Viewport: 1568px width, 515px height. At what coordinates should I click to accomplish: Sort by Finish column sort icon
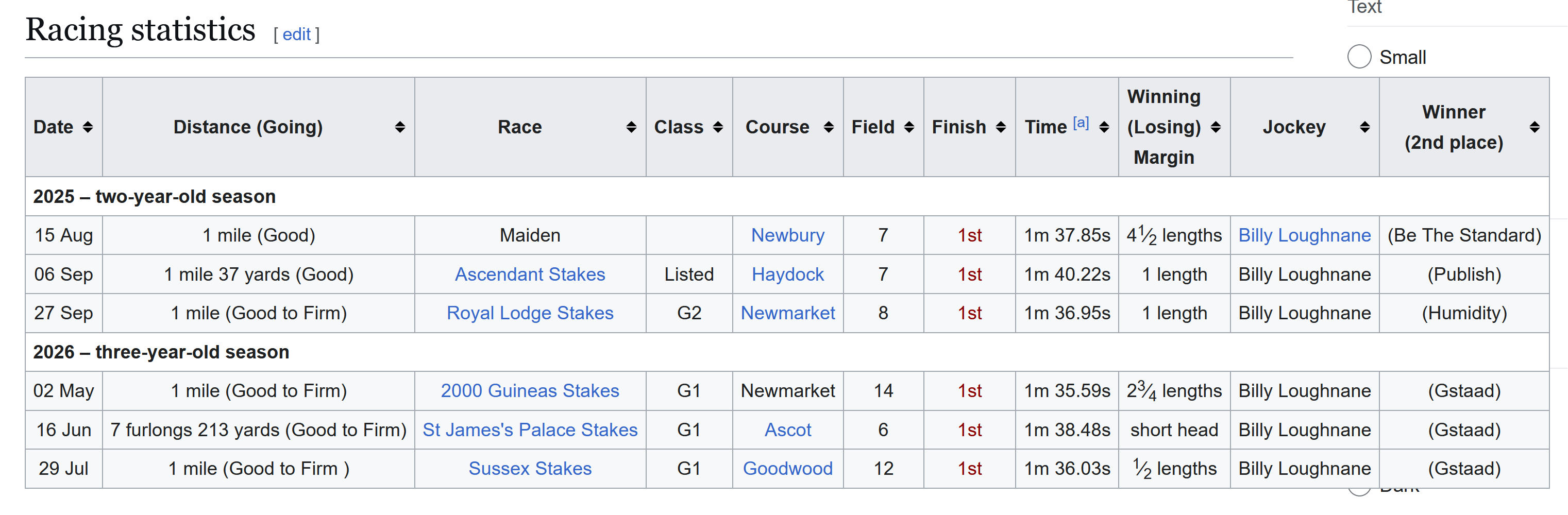tap(1001, 127)
